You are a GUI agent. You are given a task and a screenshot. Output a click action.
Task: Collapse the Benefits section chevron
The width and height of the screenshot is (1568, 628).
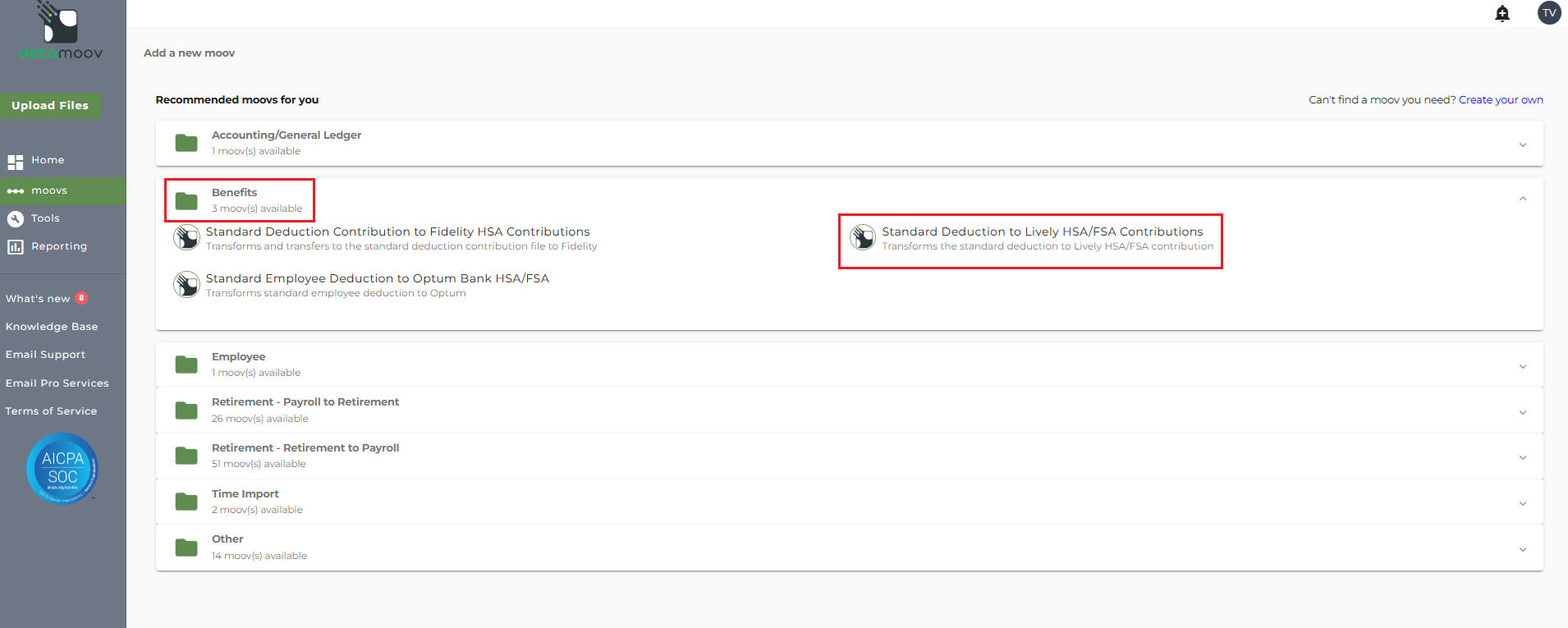1523,199
